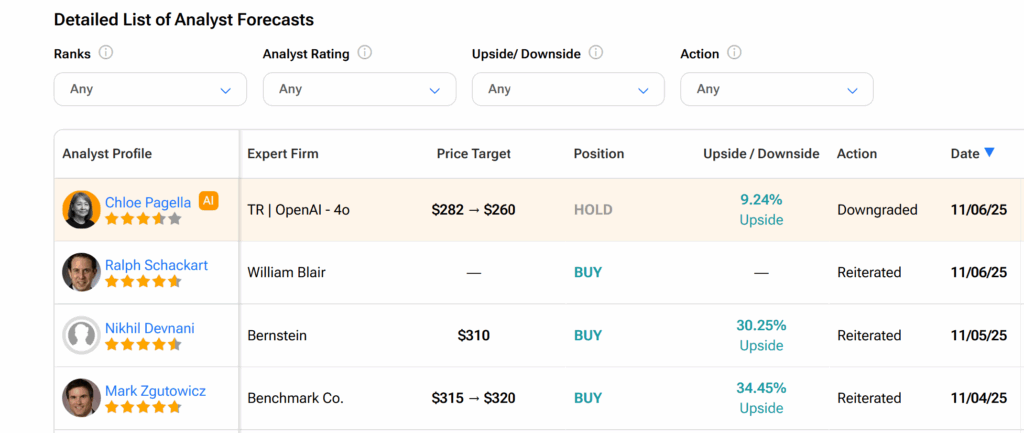Click the AI badge beside Chloe Pagella

[208, 201]
